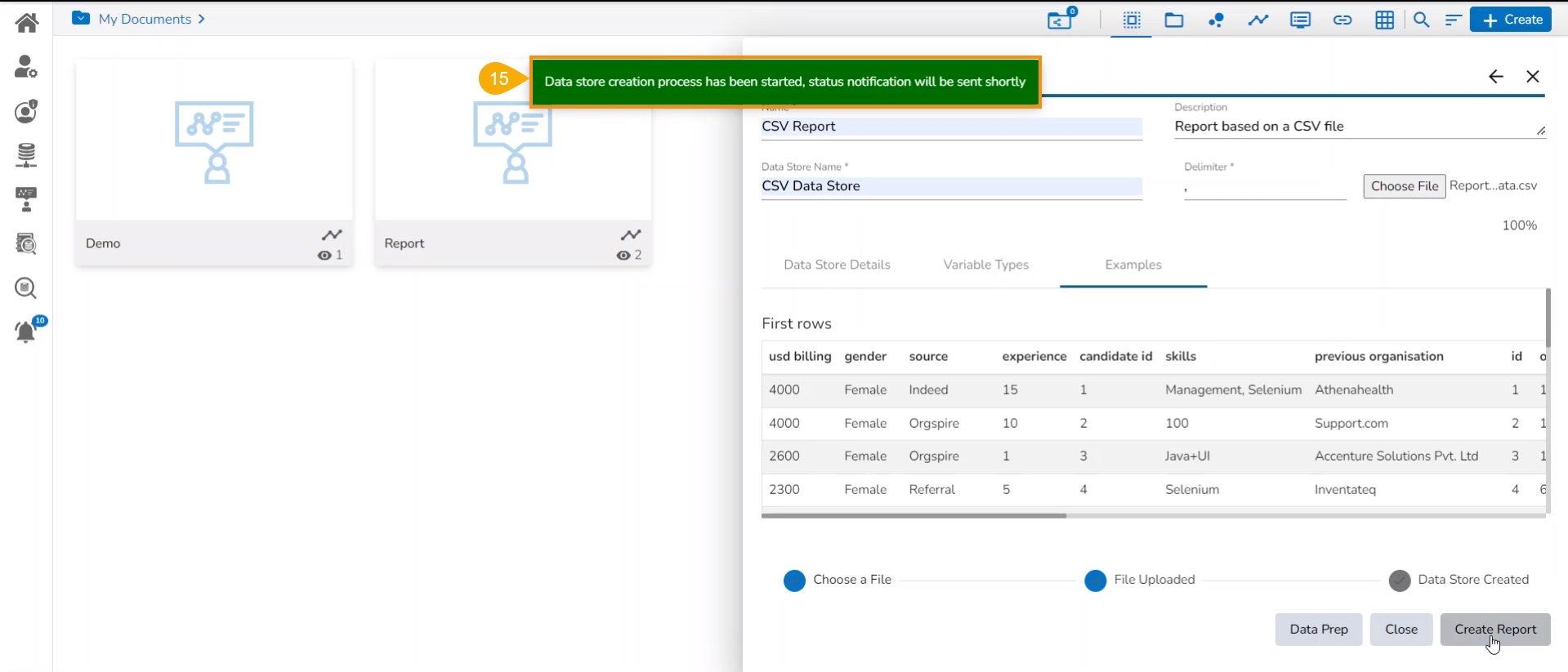
Task: Click the Data Store Created step indicator
Action: (1400, 581)
